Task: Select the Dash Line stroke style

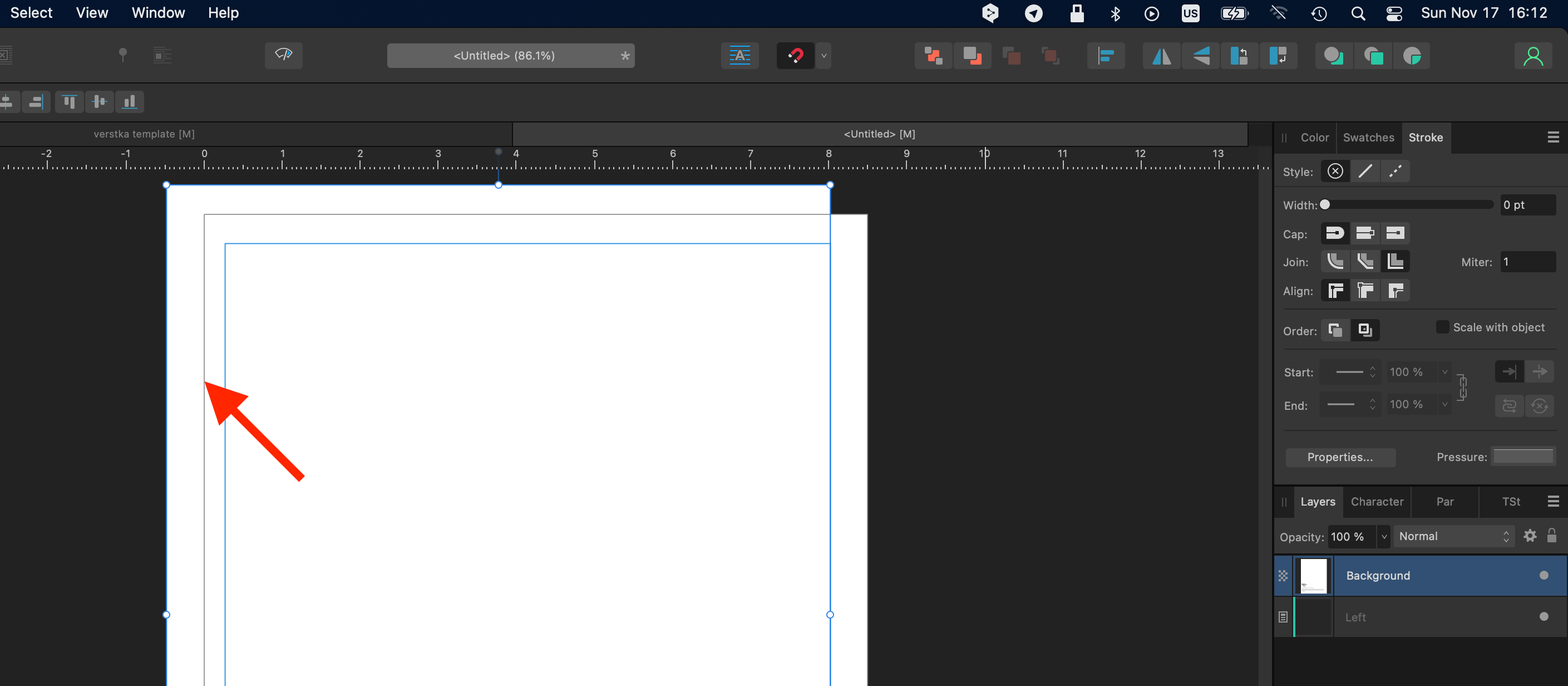Action: [x=1395, y=171]
